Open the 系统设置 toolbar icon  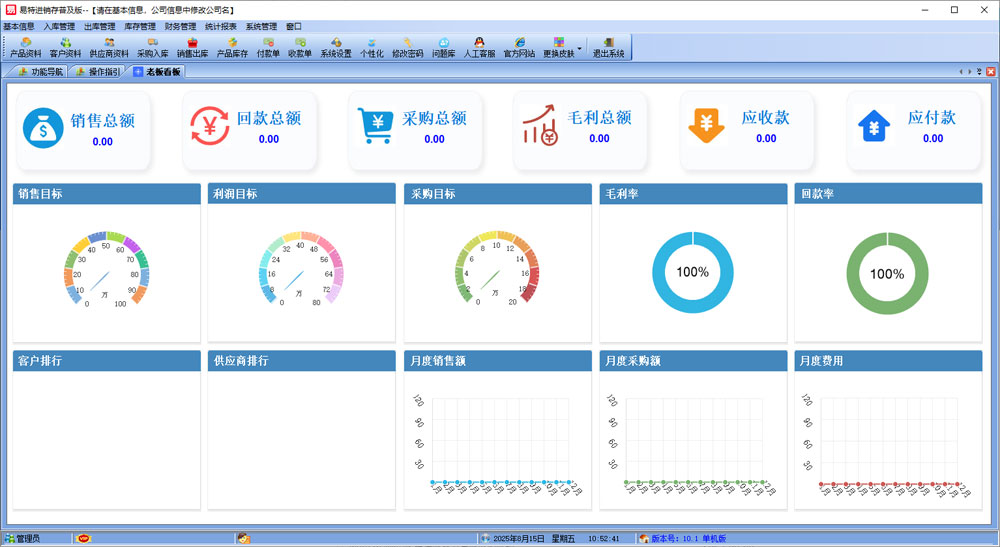click(336, 47)
